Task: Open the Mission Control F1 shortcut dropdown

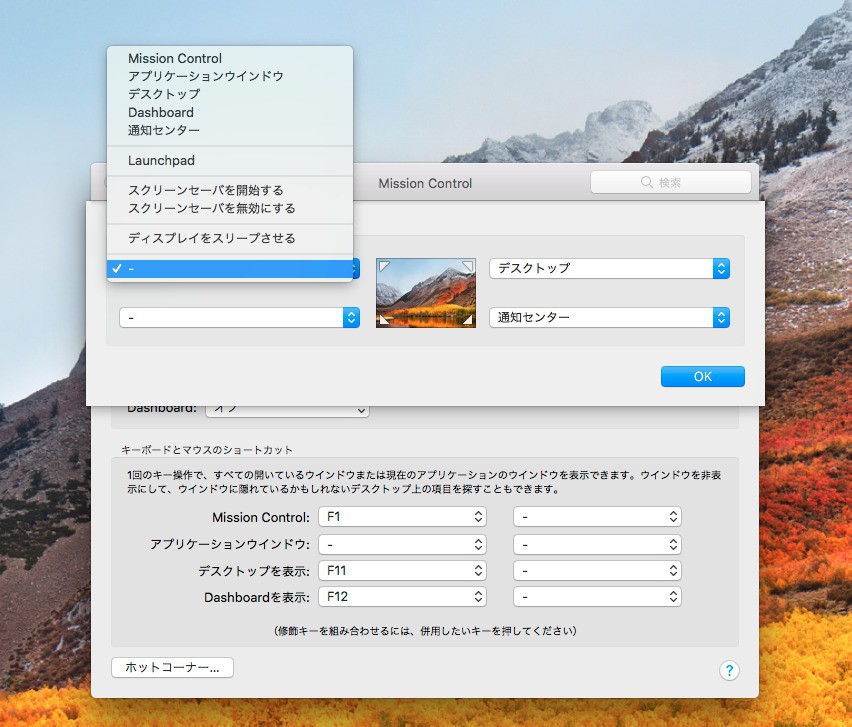Action: click(402, 517)
